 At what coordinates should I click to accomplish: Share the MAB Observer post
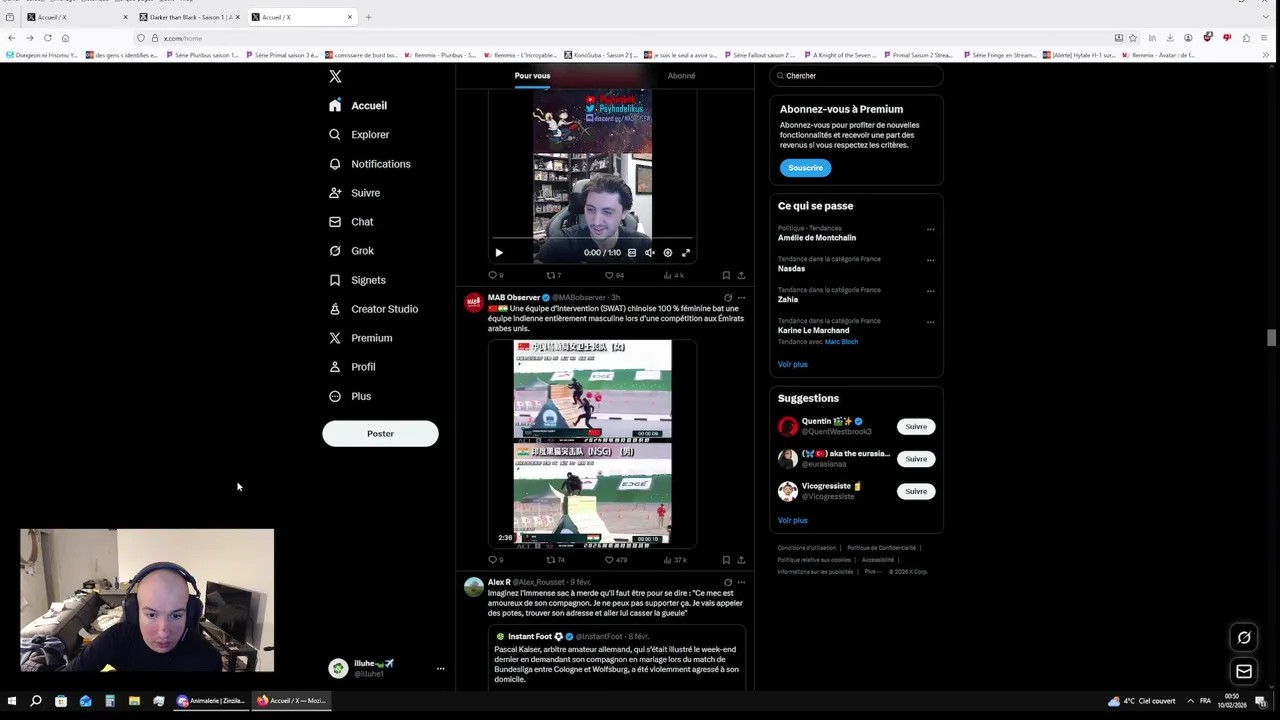point(741,560)
